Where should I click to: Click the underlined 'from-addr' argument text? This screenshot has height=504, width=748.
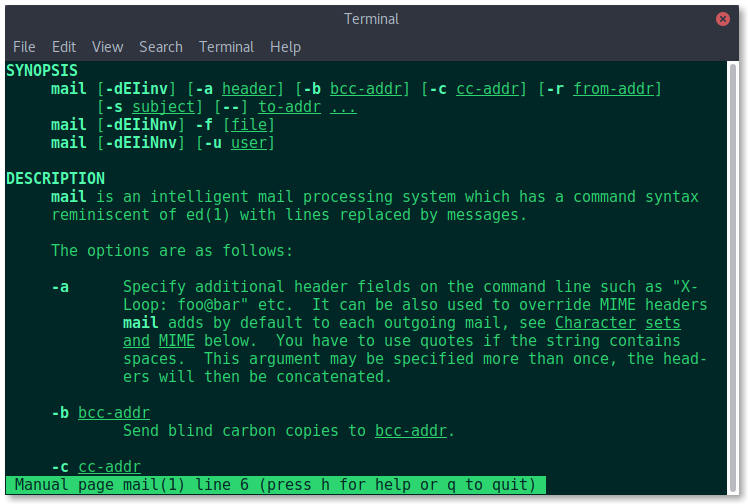[613, 89]
